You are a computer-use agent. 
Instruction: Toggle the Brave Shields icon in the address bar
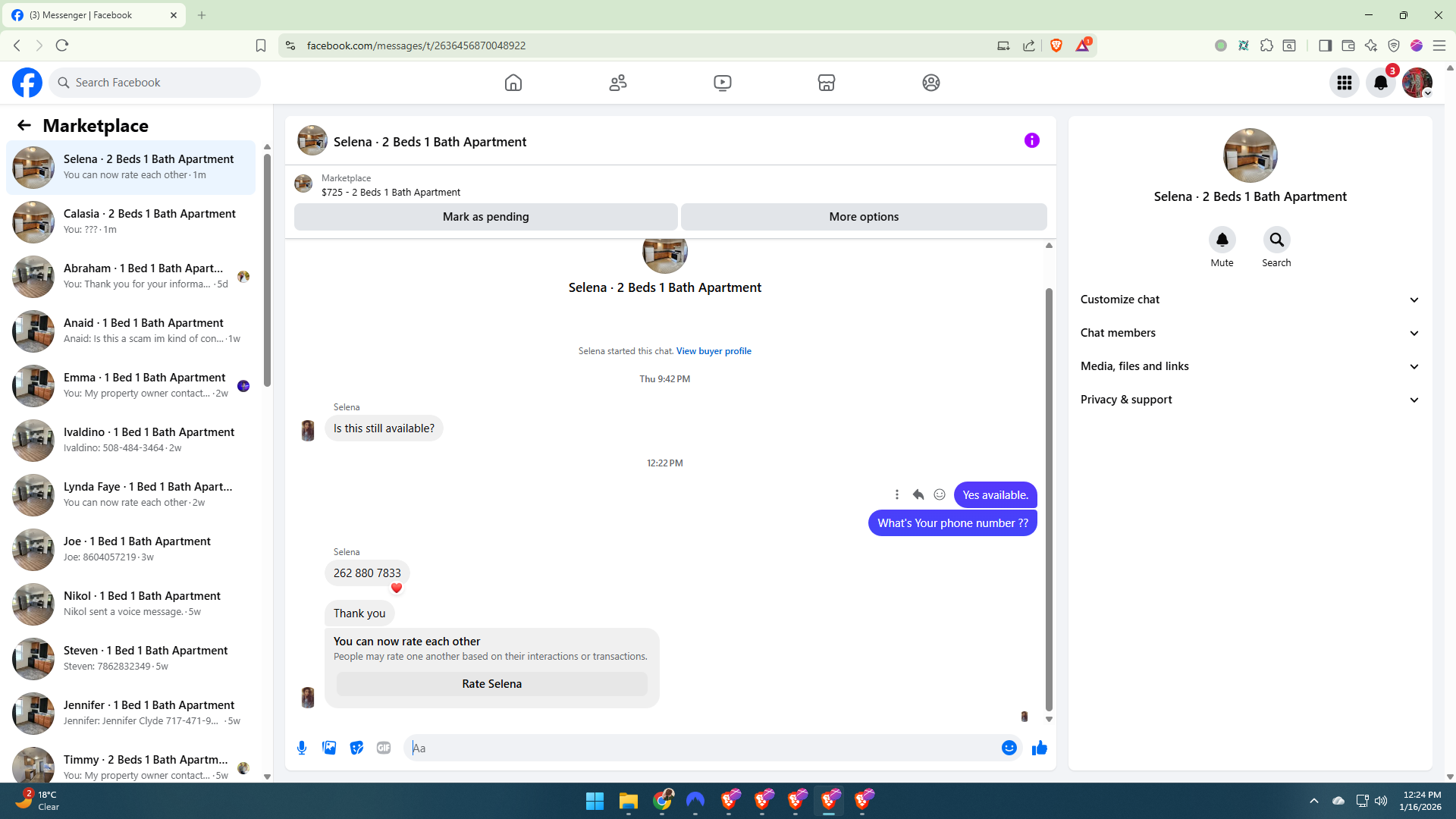tap(1056, 45)
